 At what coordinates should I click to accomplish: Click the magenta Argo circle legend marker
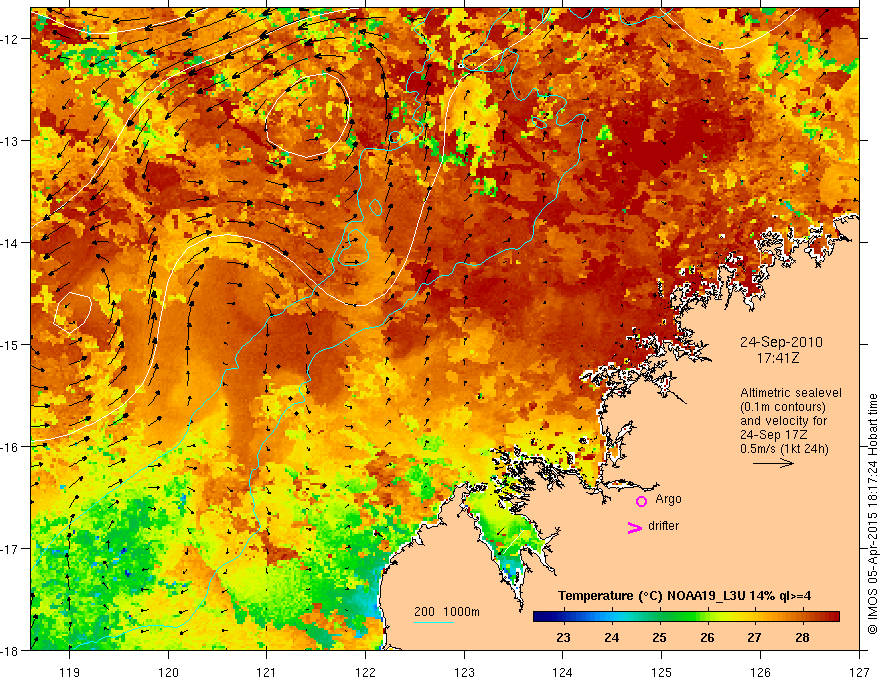pyautogui.click(x=641, y=501)
